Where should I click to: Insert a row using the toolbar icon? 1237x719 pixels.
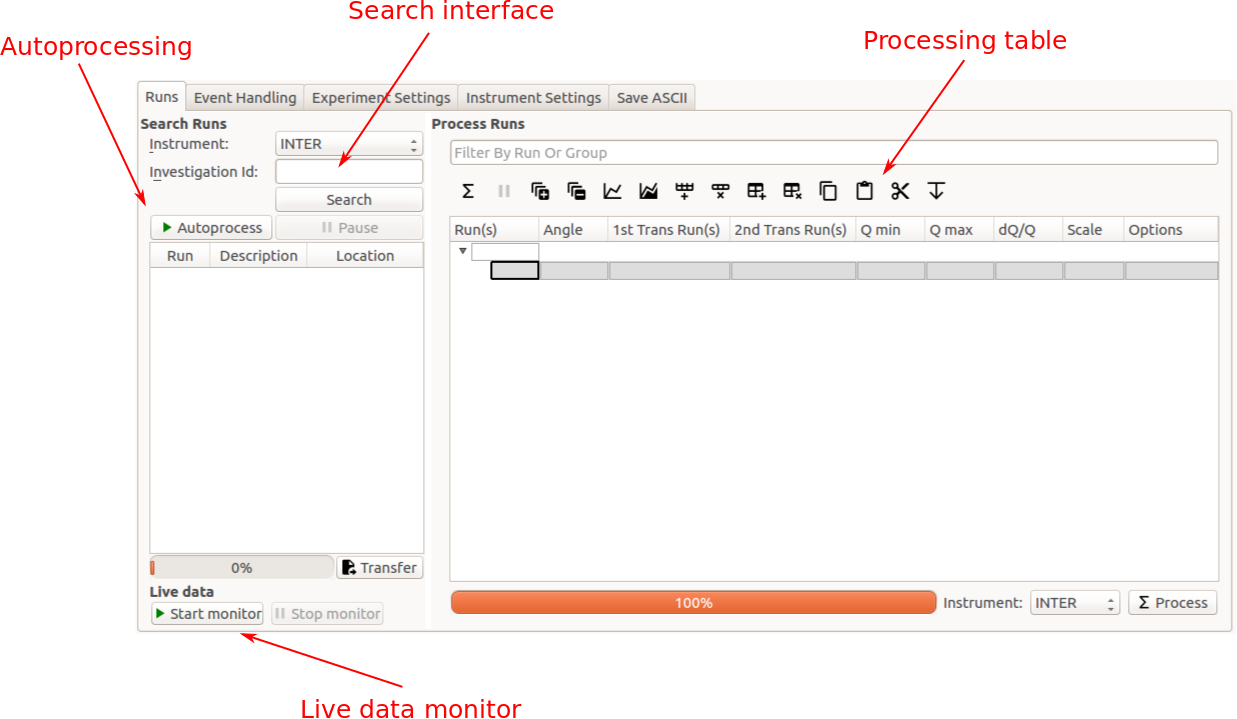click(x=684, y=191)
